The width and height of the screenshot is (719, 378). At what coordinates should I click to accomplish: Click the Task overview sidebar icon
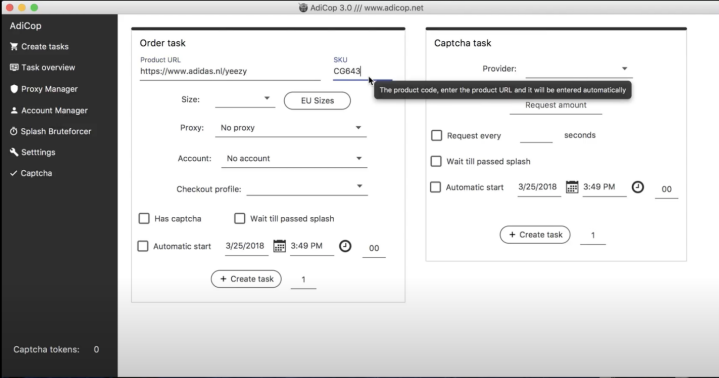click(x=14, y=67)
